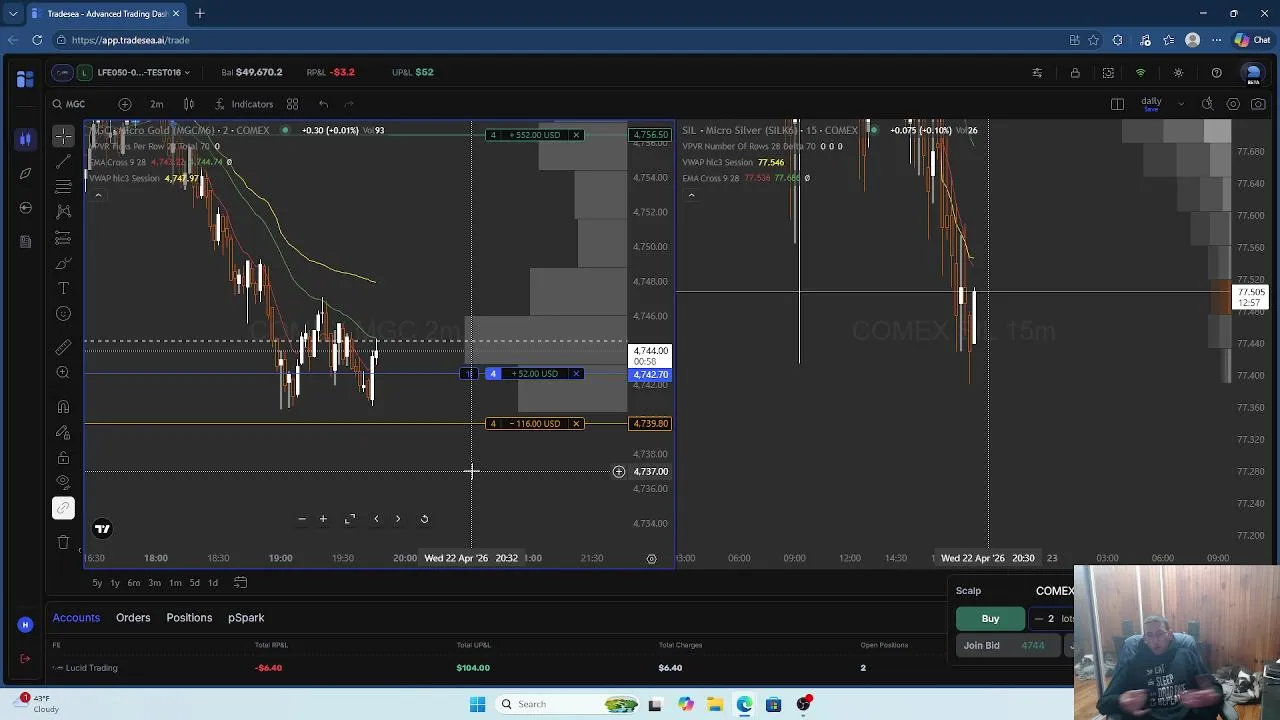Open the forecasting and measurement tools
The image size is (1280, 720).
(x=63, y=237)
